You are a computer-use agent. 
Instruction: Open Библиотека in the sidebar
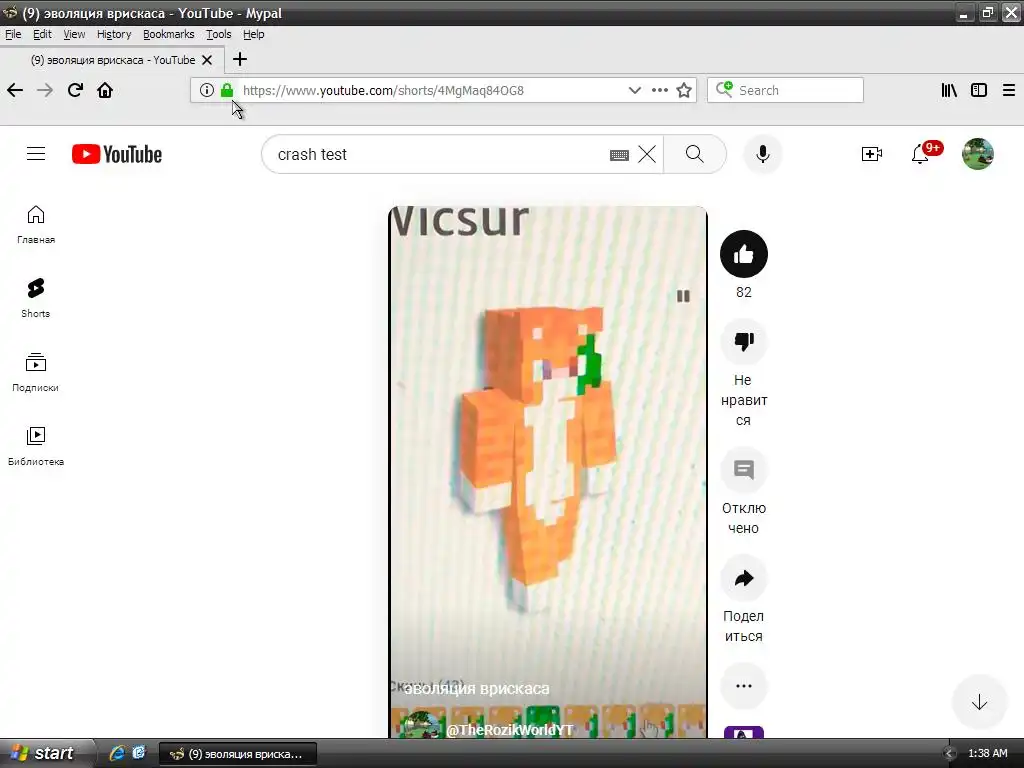(36, 445)
